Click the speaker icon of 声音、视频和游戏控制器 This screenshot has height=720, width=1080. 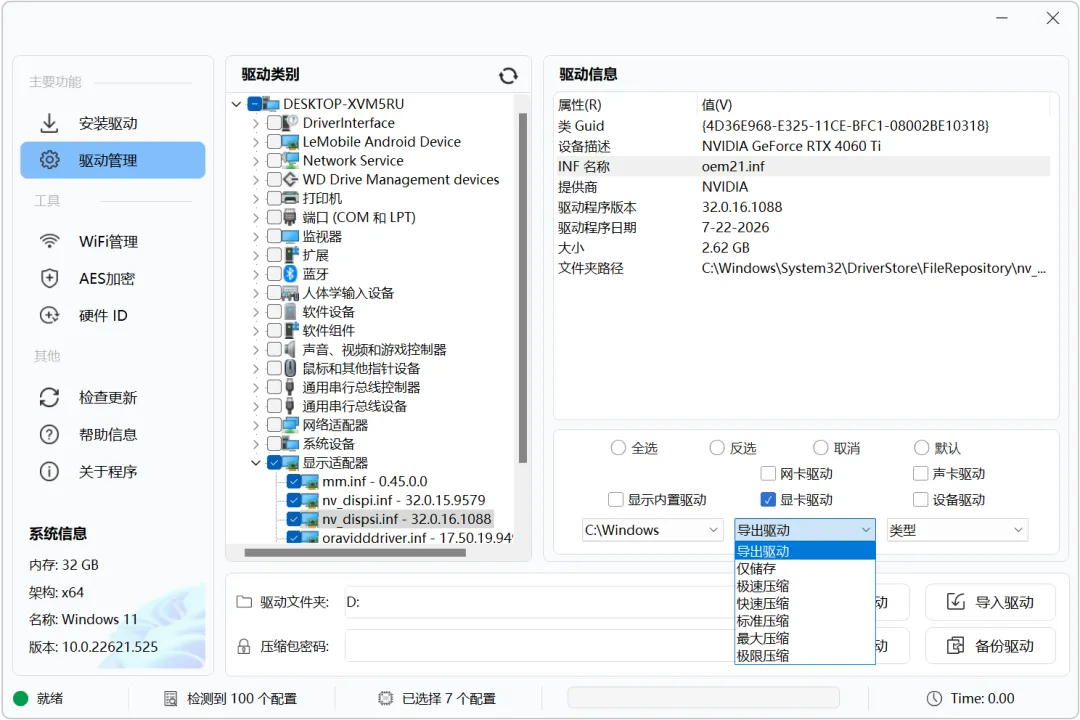291,349
